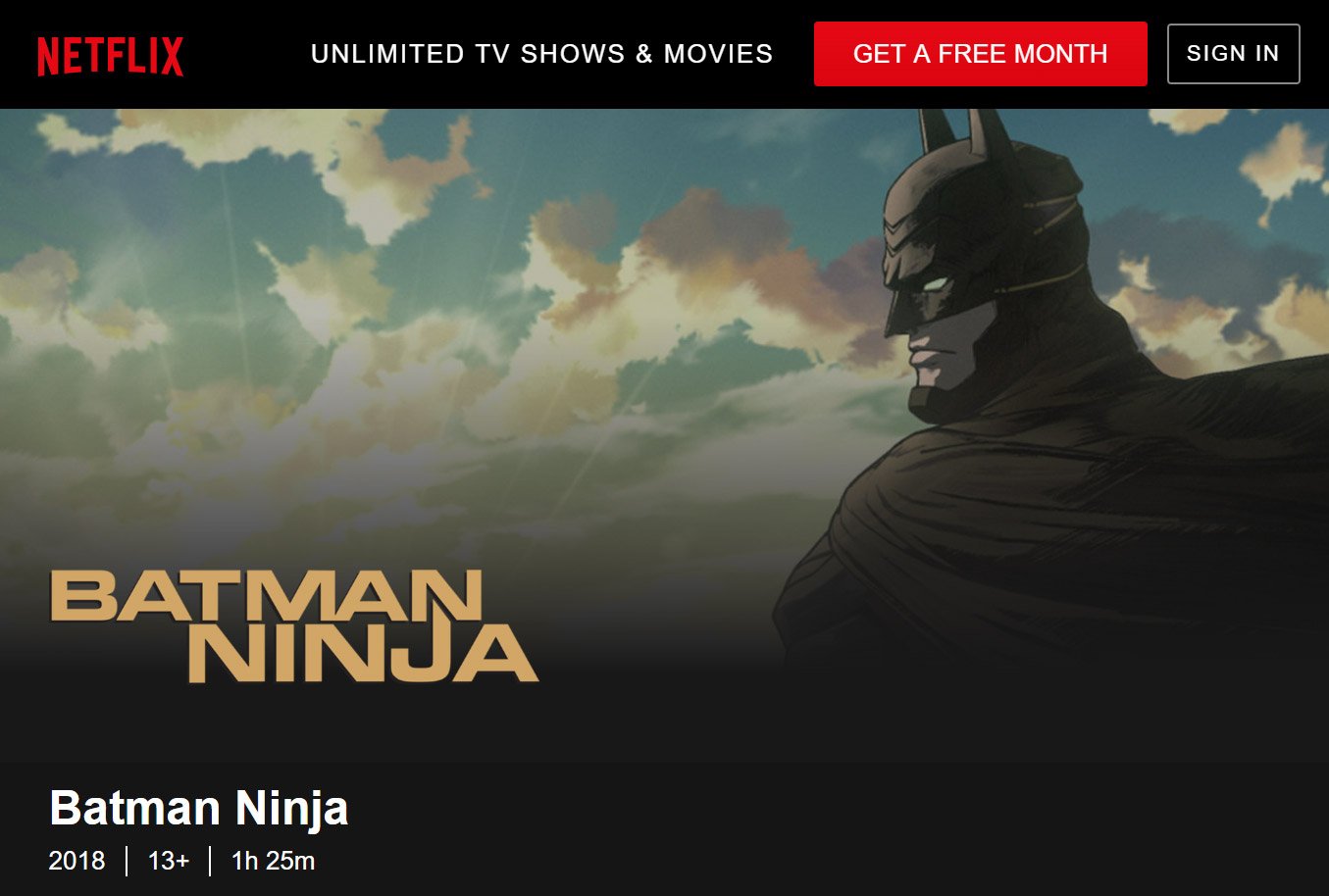Click the word BATMAN in the gold logo

(x=266, y=596)
